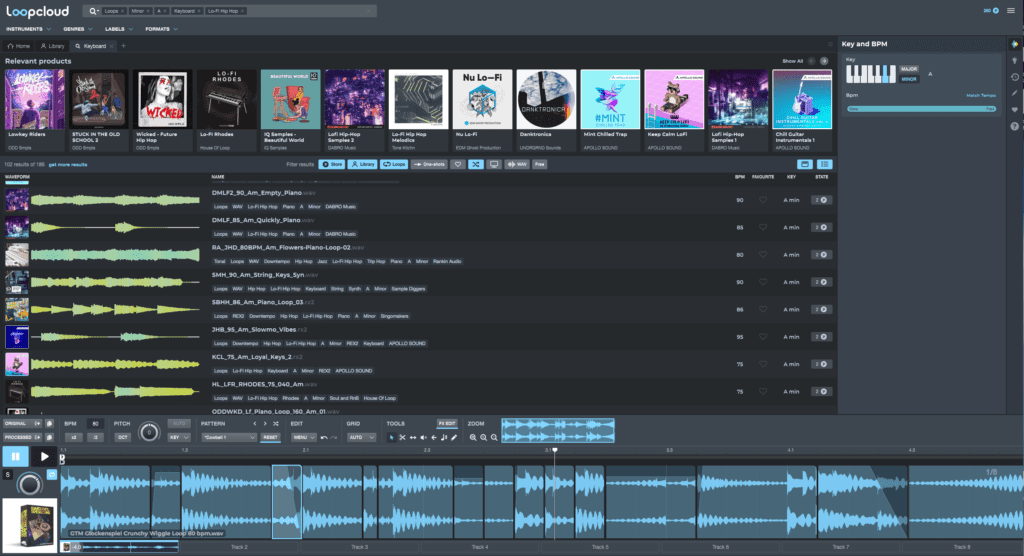
Task: Select MAJOR key scale
Action: 908,69
